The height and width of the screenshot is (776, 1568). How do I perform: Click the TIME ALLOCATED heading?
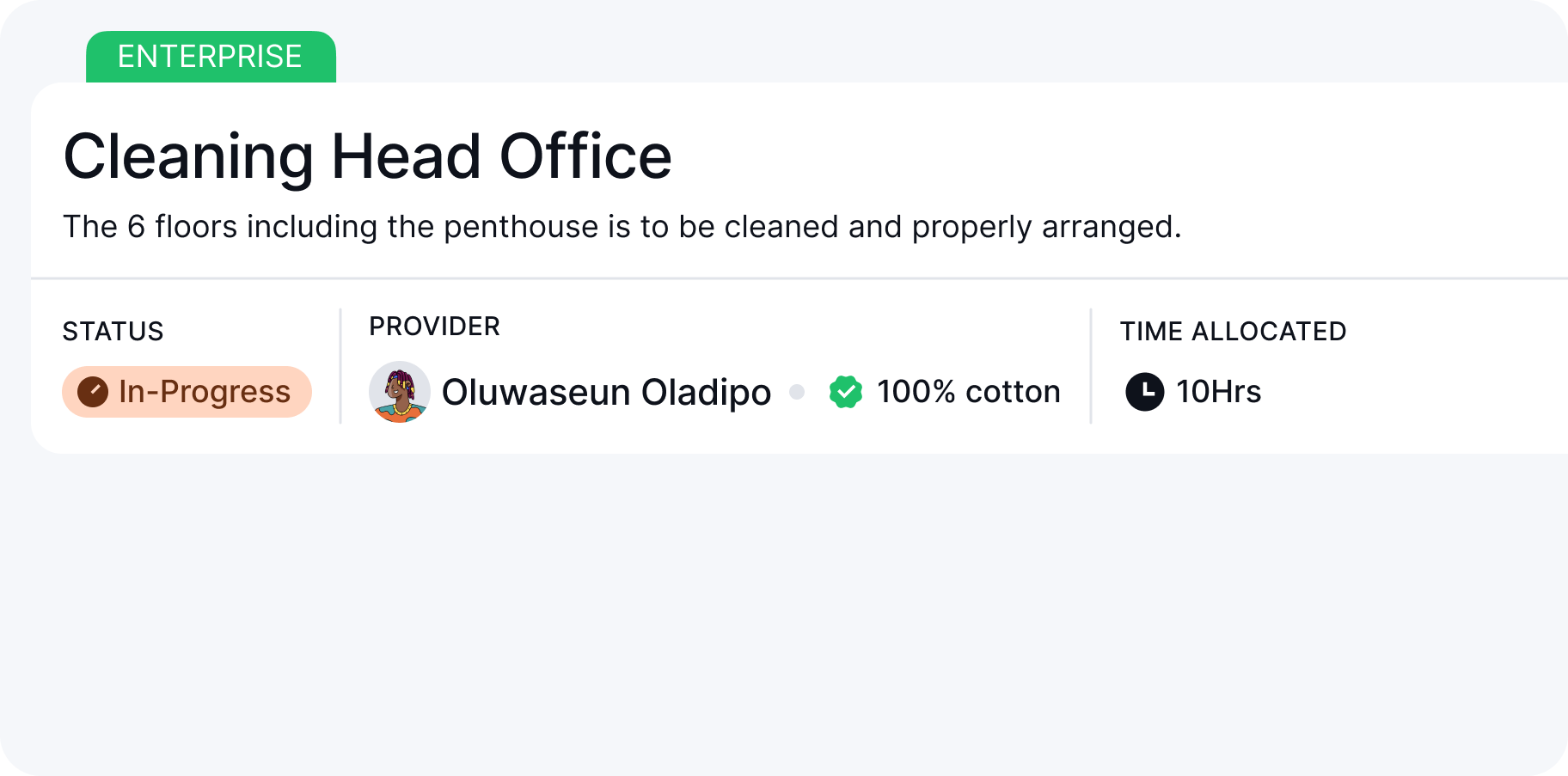tap(1233, 331)
